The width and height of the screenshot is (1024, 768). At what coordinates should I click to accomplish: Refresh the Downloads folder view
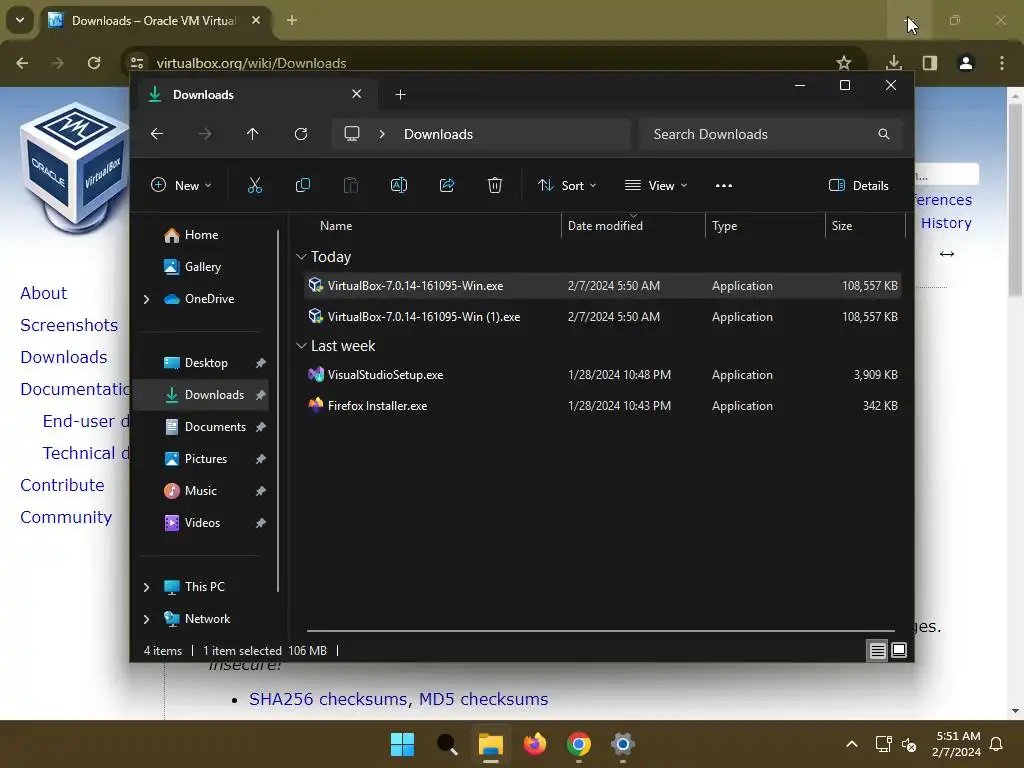pyautogui.click(x=301, y=134)
